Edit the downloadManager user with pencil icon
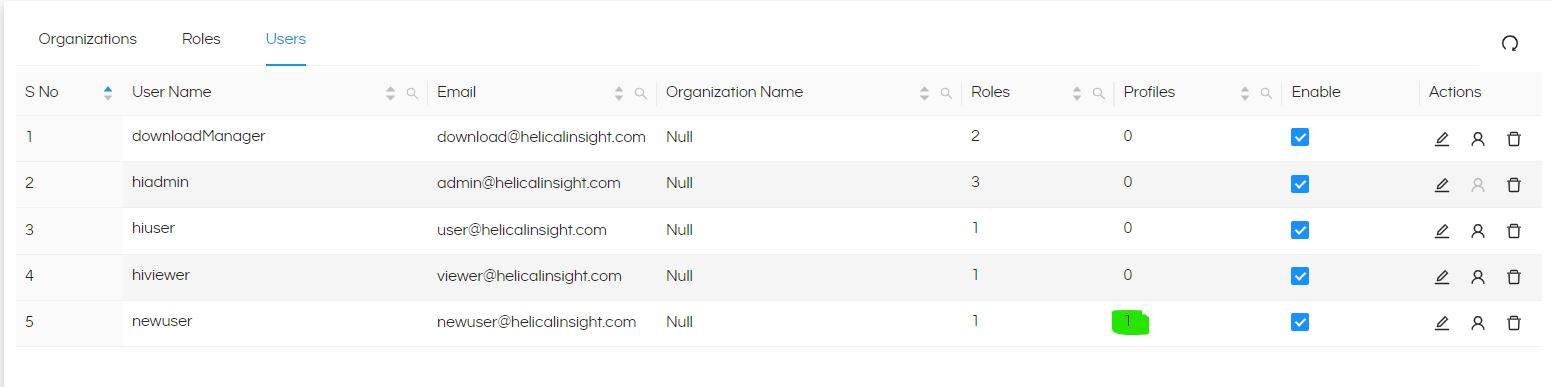1552x387 pixels. [x=1441, y=139]
